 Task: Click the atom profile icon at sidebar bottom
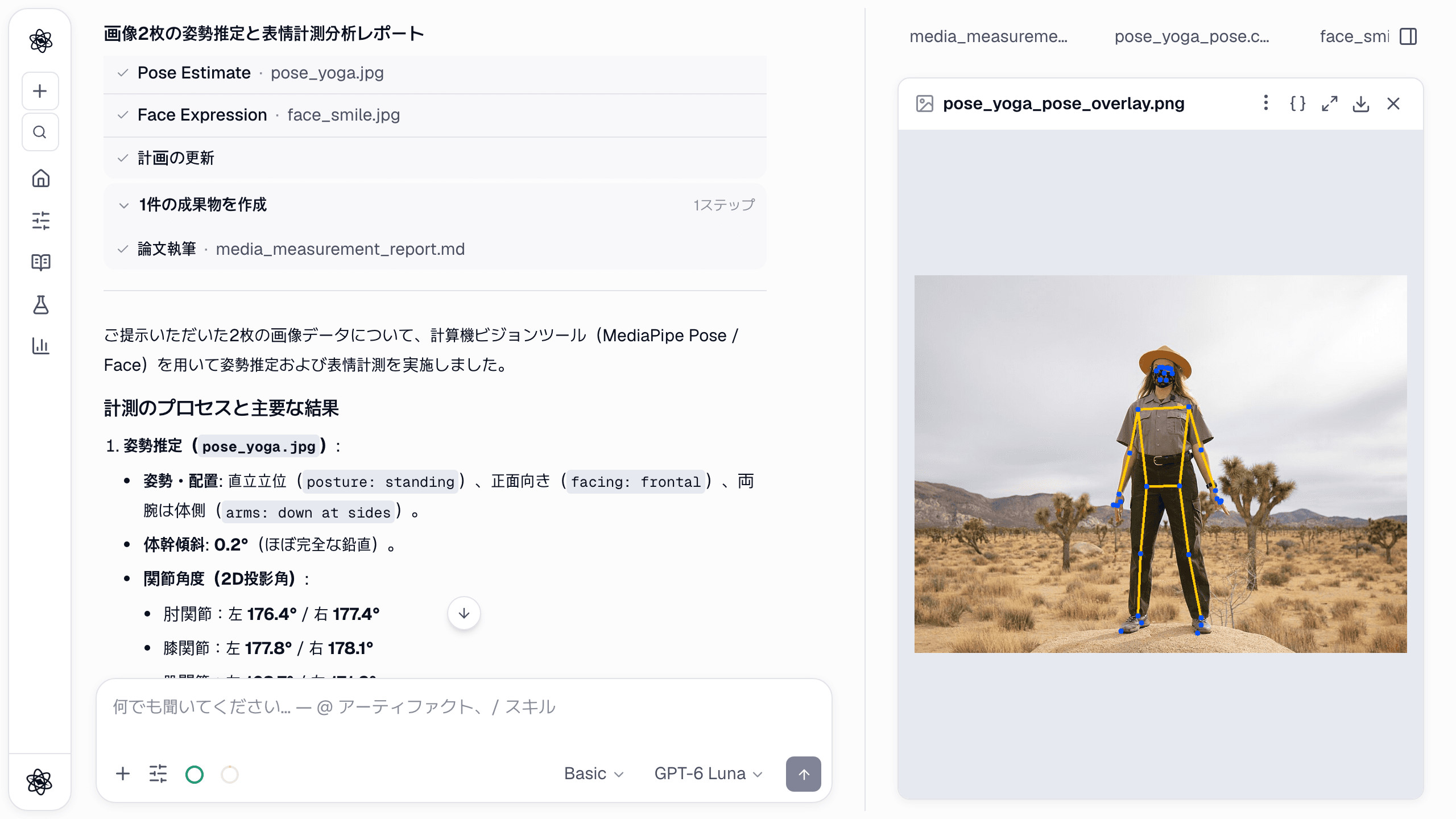[x=39, y=781]
